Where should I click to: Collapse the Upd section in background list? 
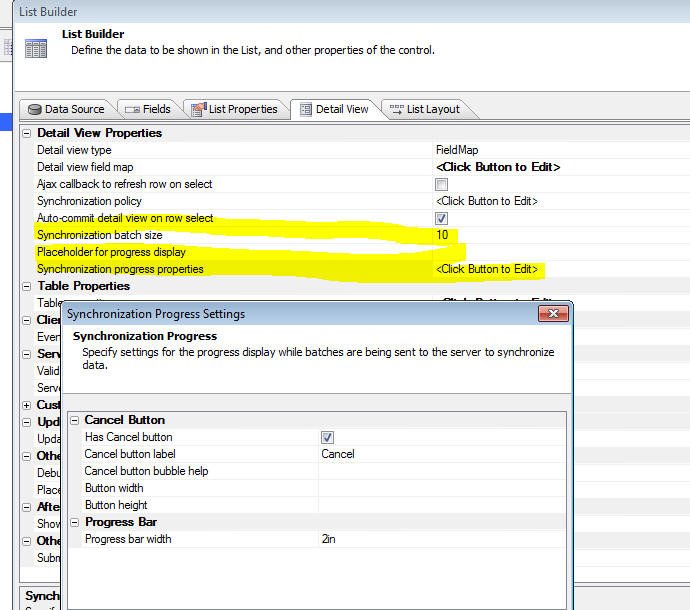27,423
